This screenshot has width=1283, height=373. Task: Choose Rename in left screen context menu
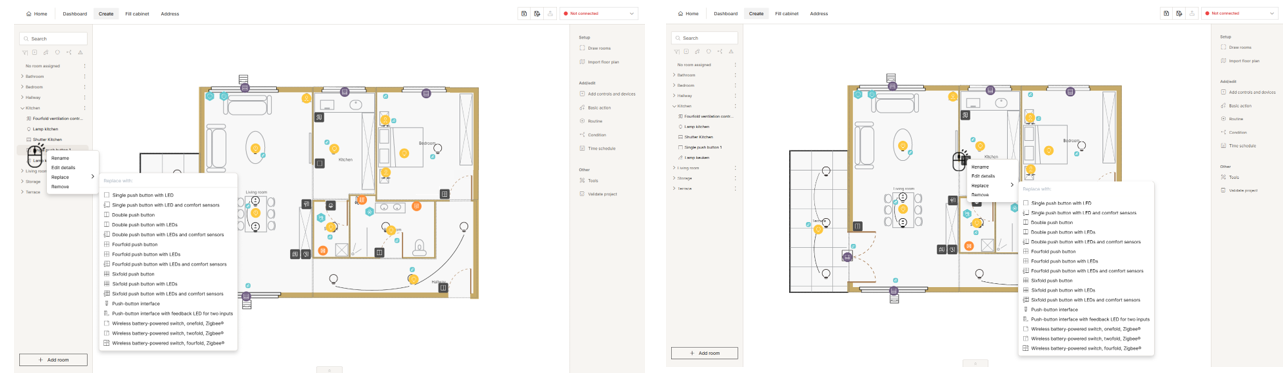tap(60, 158)
